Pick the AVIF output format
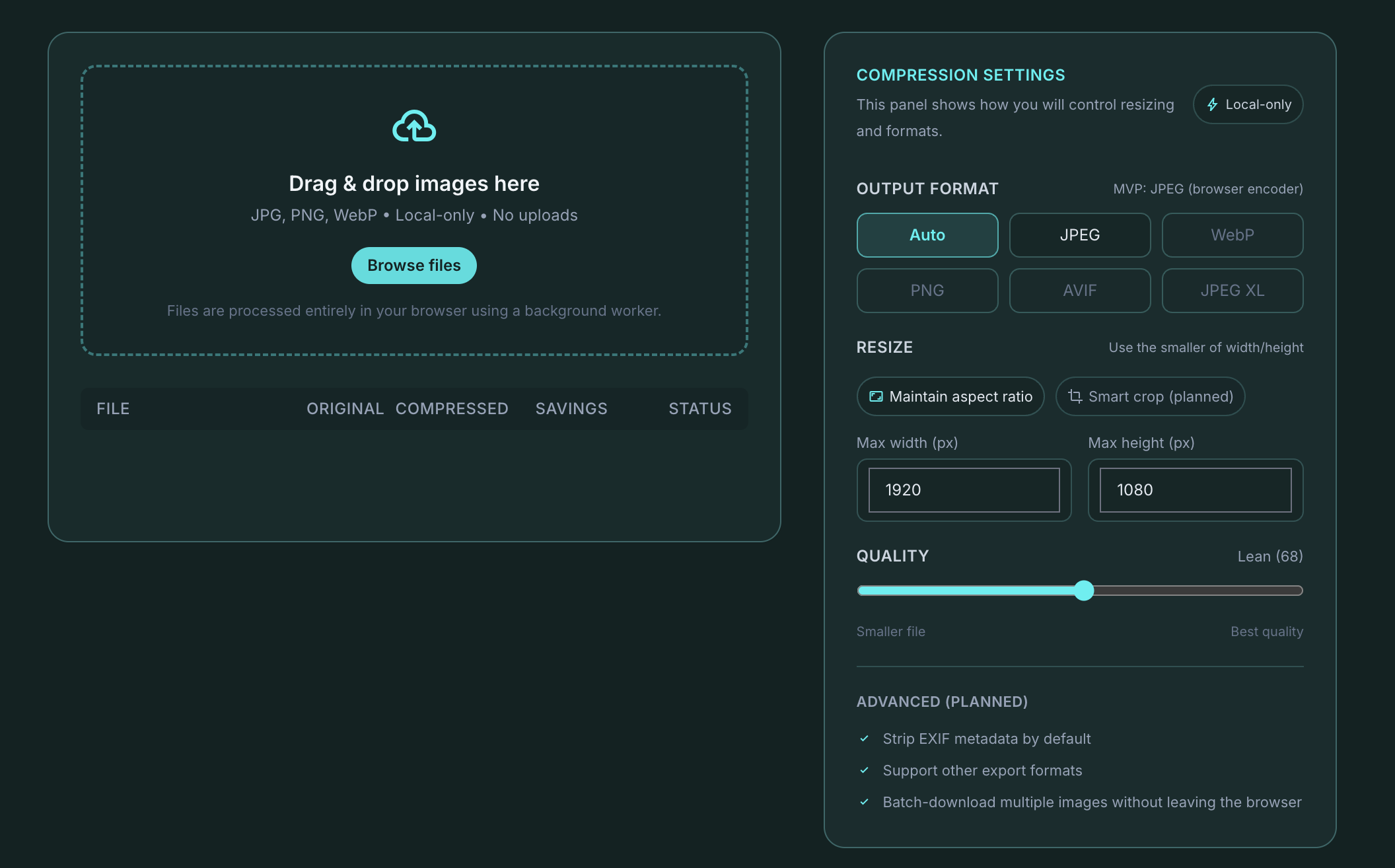Viewport: 1395px width, 868px height. (x=1080, y=291)
